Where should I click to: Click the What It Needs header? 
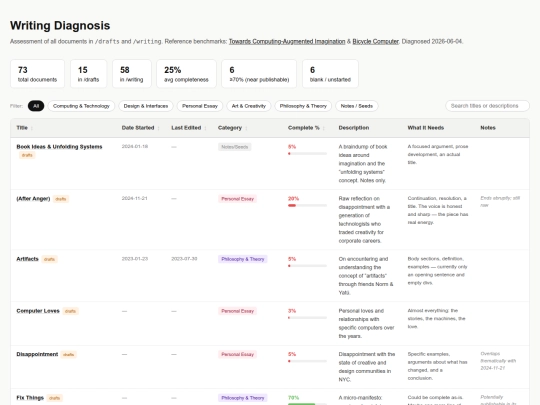426,128
